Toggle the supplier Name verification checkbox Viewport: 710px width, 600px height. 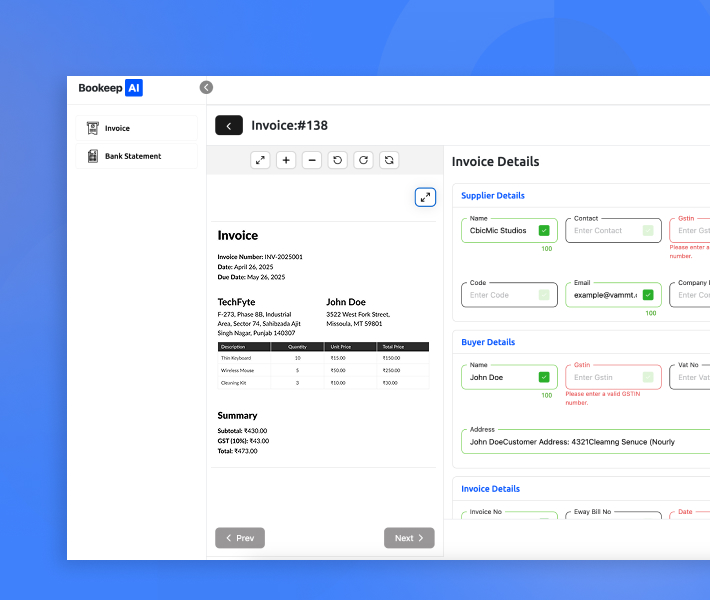click(544, 231)
